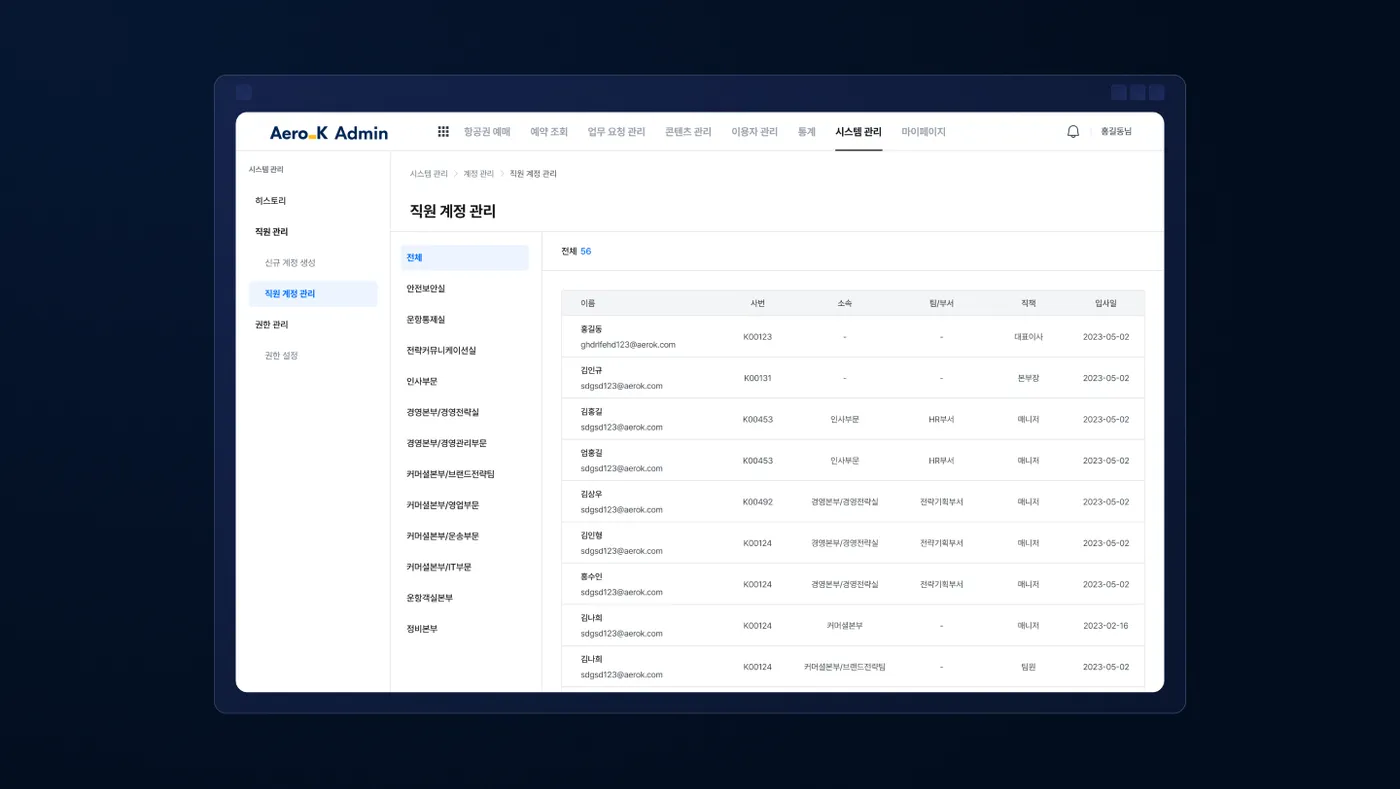This screenshot has height=789, width=1400.
Task: Click the join date 2023-02-16
Action: [x=1106, y=626]
